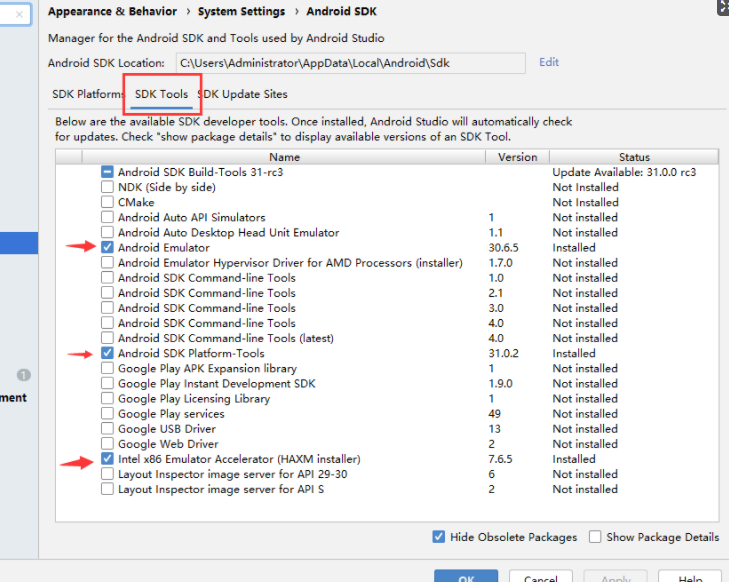
Task: Select 'Update Available: 31.0.0 rc3' status text
Action: click(x=624, y=172)
